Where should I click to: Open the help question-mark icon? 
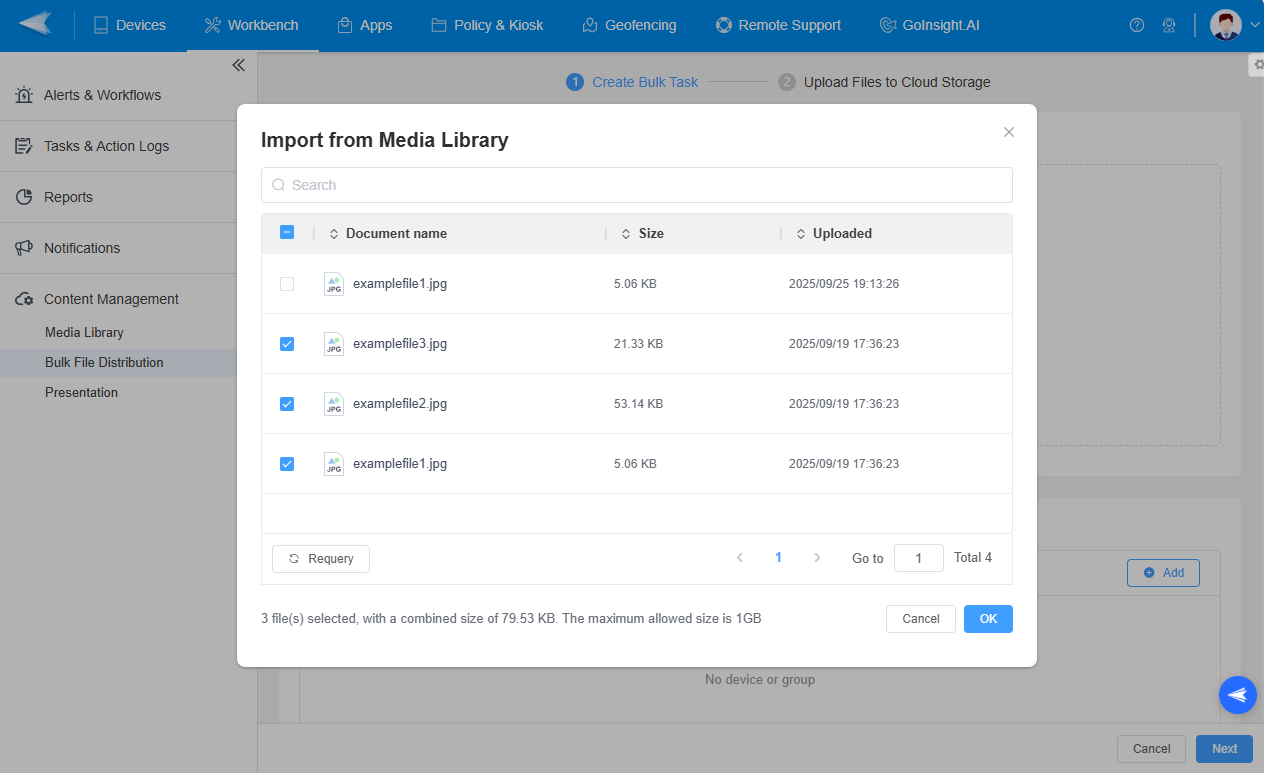[x=1137, y=25]
